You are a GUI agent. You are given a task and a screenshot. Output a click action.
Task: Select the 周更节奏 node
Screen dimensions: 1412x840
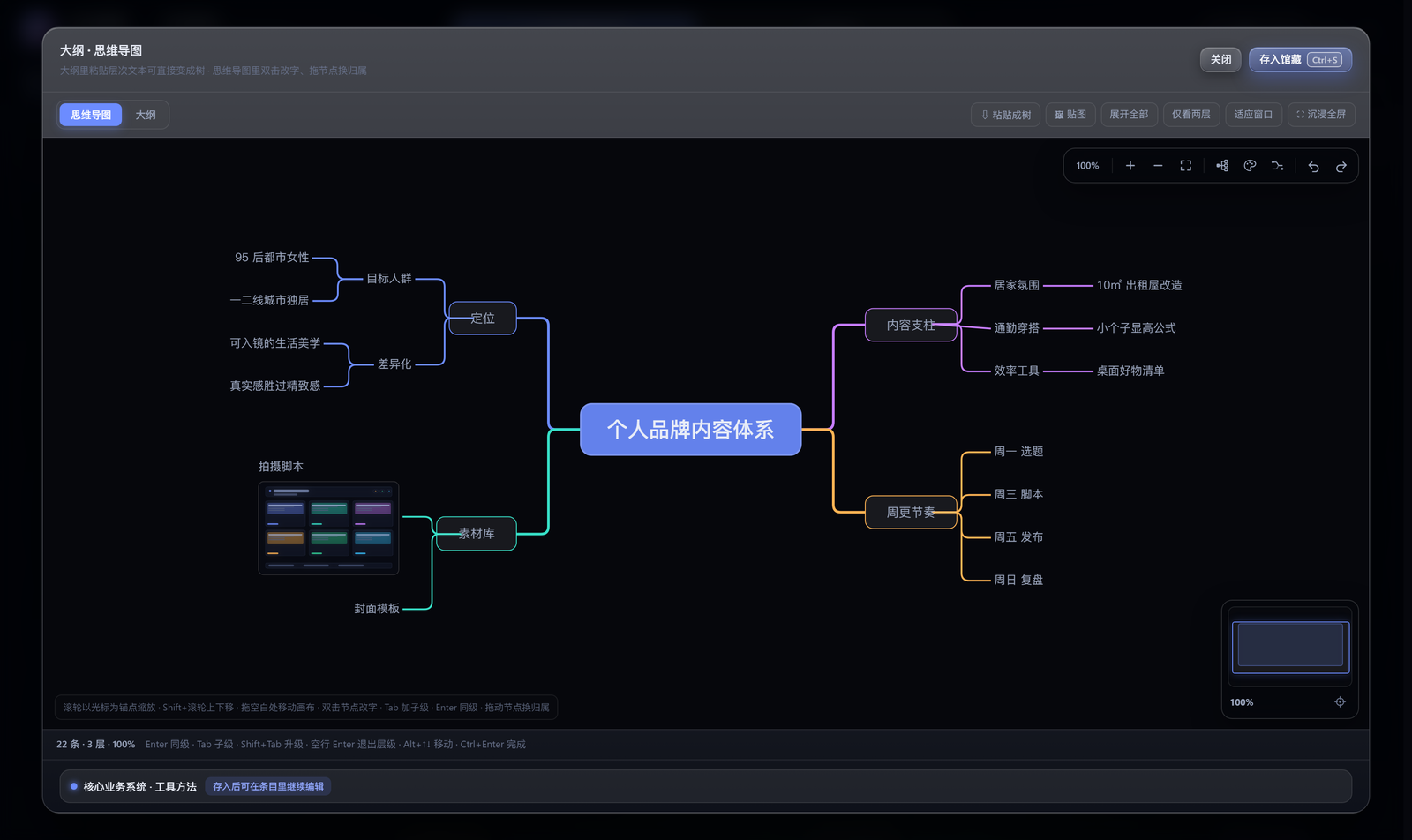911,513
